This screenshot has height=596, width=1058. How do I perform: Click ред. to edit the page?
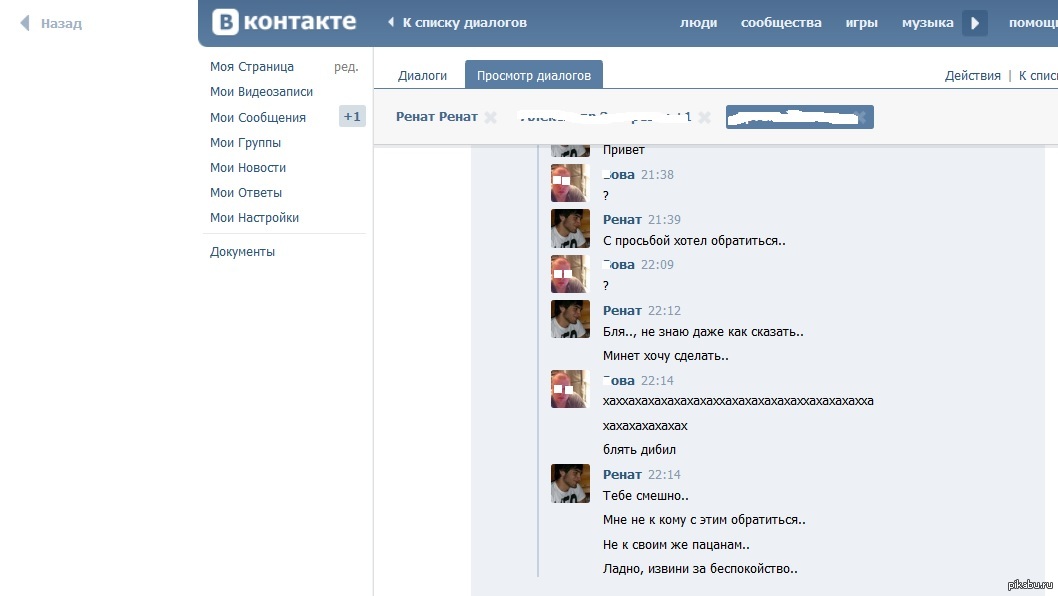click(x=346, y=67)
